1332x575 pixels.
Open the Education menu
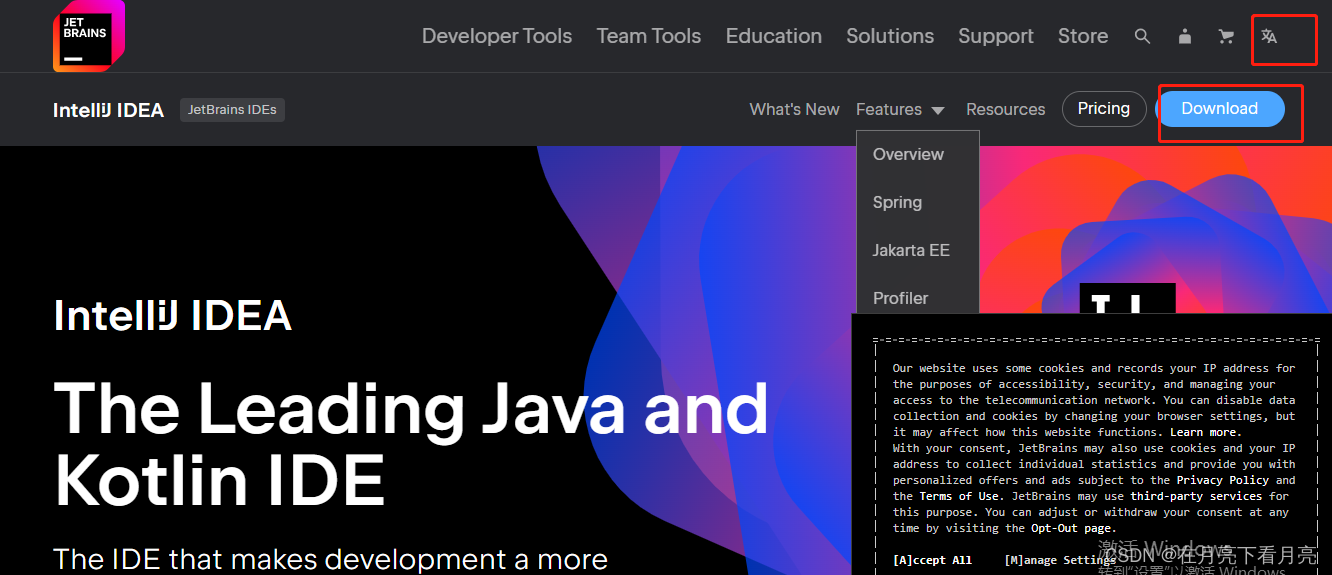[x=774, y=36]
